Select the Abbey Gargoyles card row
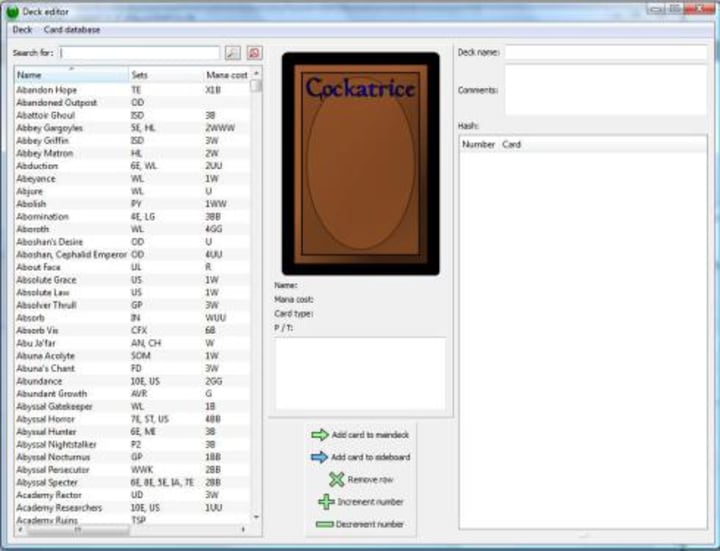720x551 pixels. [x=133, y=128]
